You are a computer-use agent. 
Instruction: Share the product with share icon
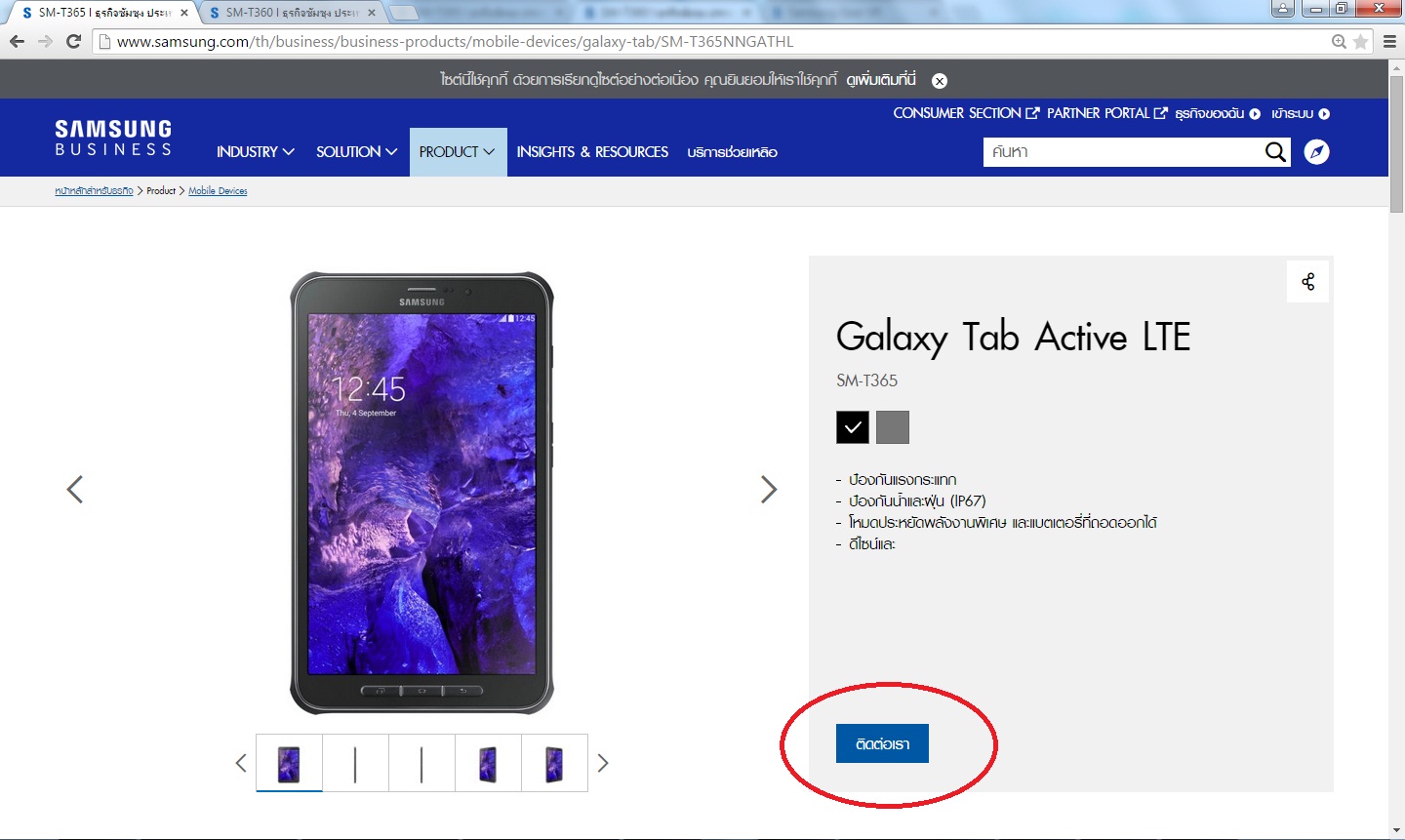[x=1307, y=282]
